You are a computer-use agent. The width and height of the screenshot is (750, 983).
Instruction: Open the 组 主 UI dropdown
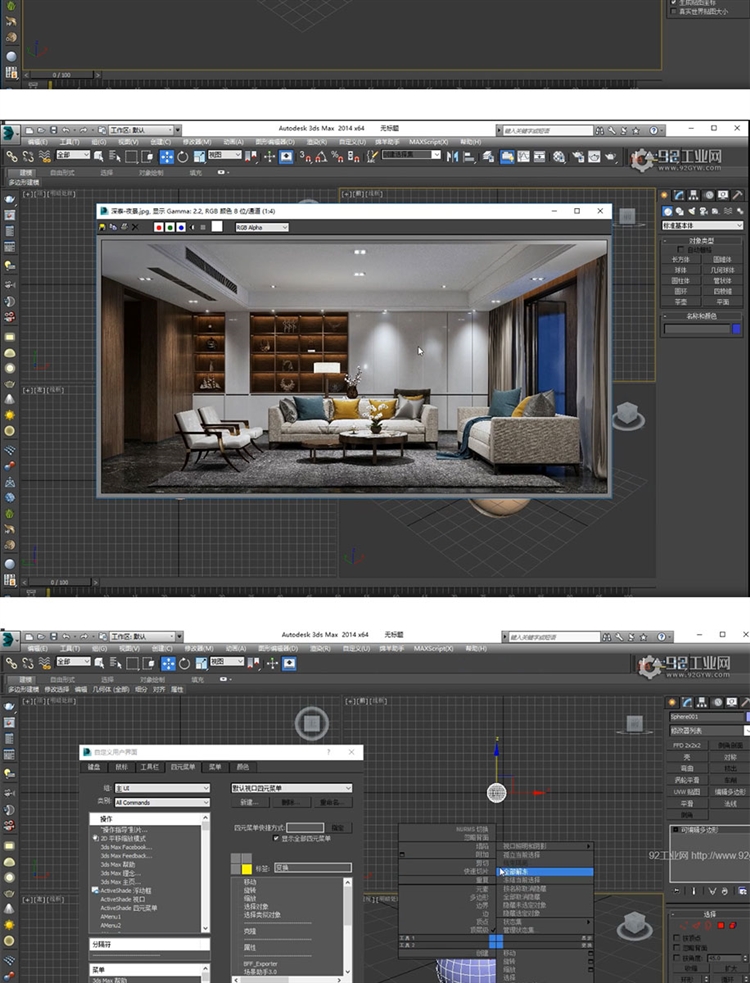(162, 788)
